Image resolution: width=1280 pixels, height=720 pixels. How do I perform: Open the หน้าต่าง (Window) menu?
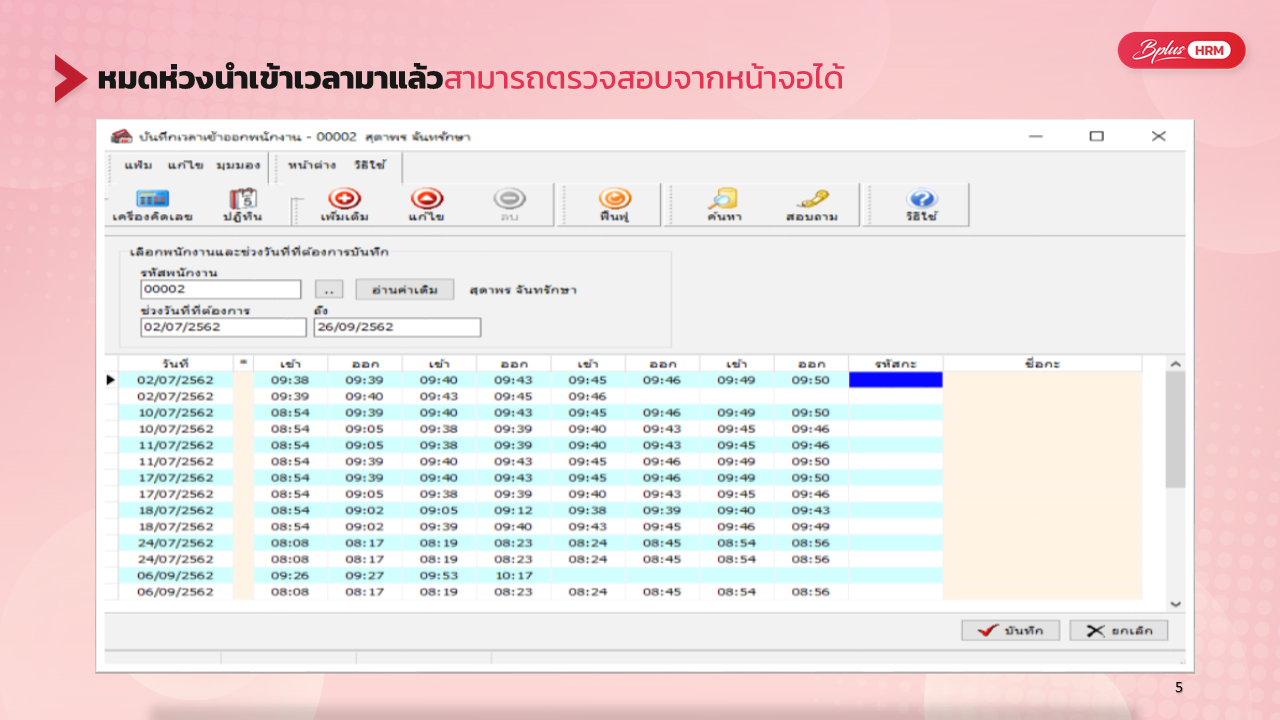coord(311,165)
